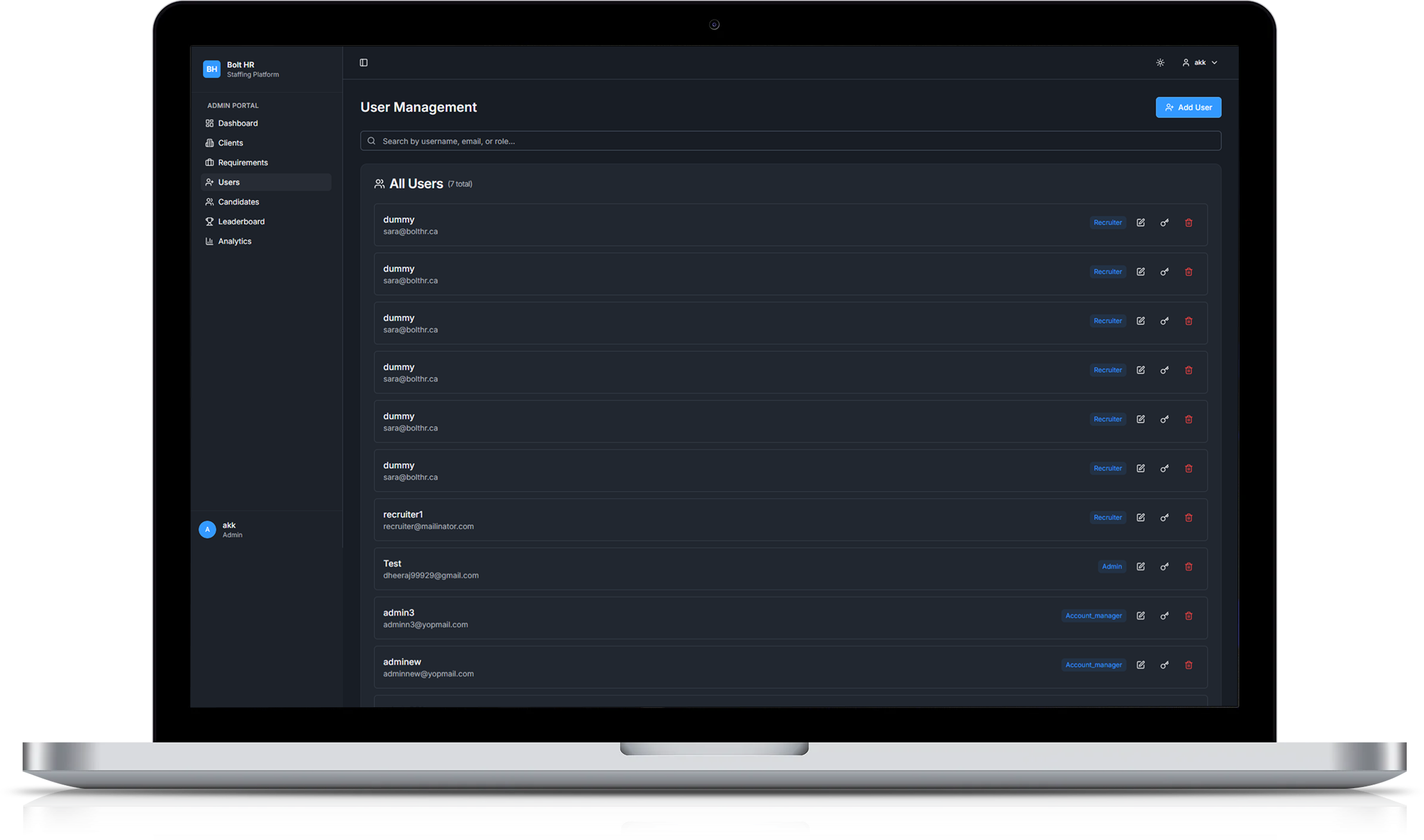The width and height of the screenshot is (1424, 840).
Task: Open the akk account dropdown
Action: point(1200,63)
